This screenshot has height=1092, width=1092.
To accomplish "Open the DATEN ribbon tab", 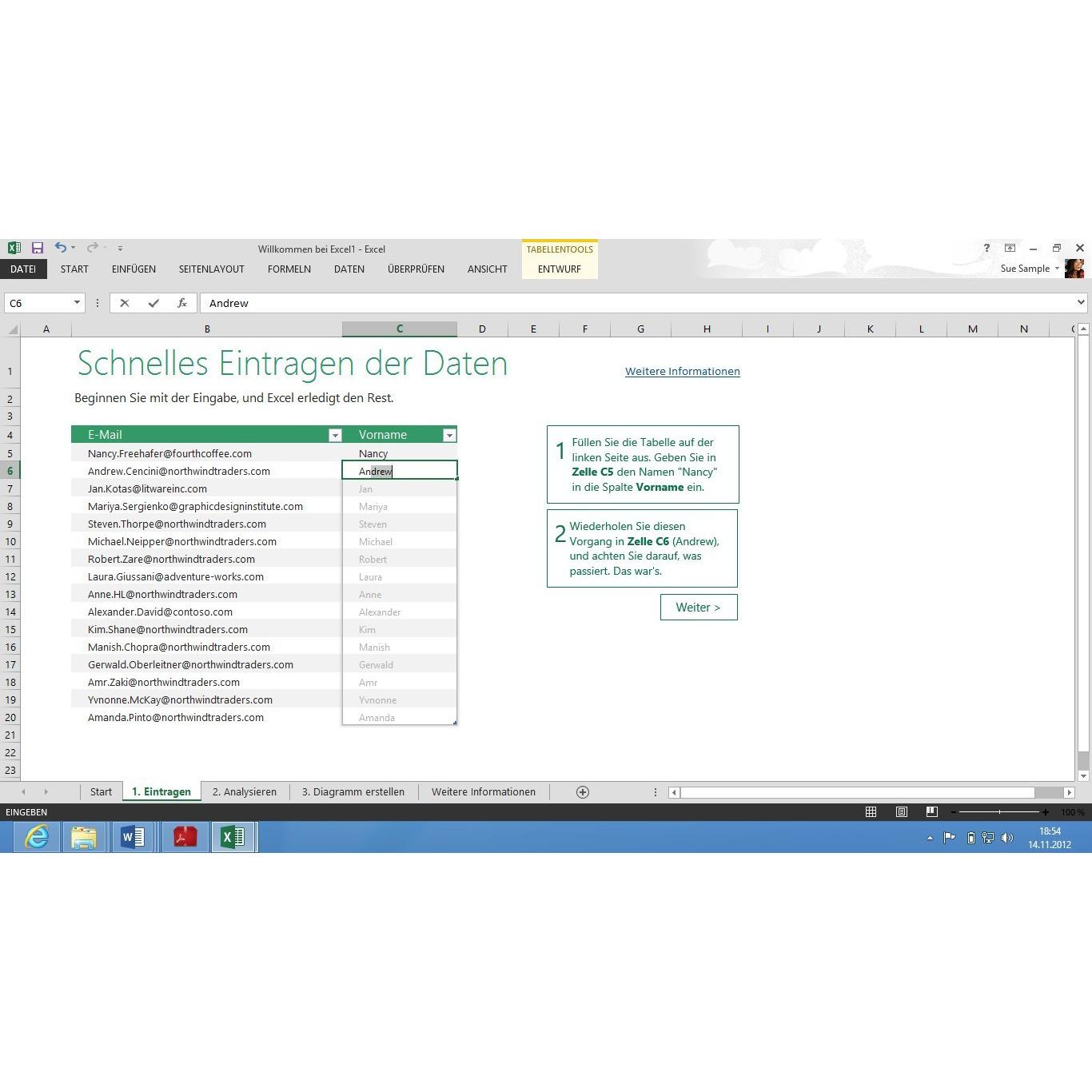I will coord(349,269).
